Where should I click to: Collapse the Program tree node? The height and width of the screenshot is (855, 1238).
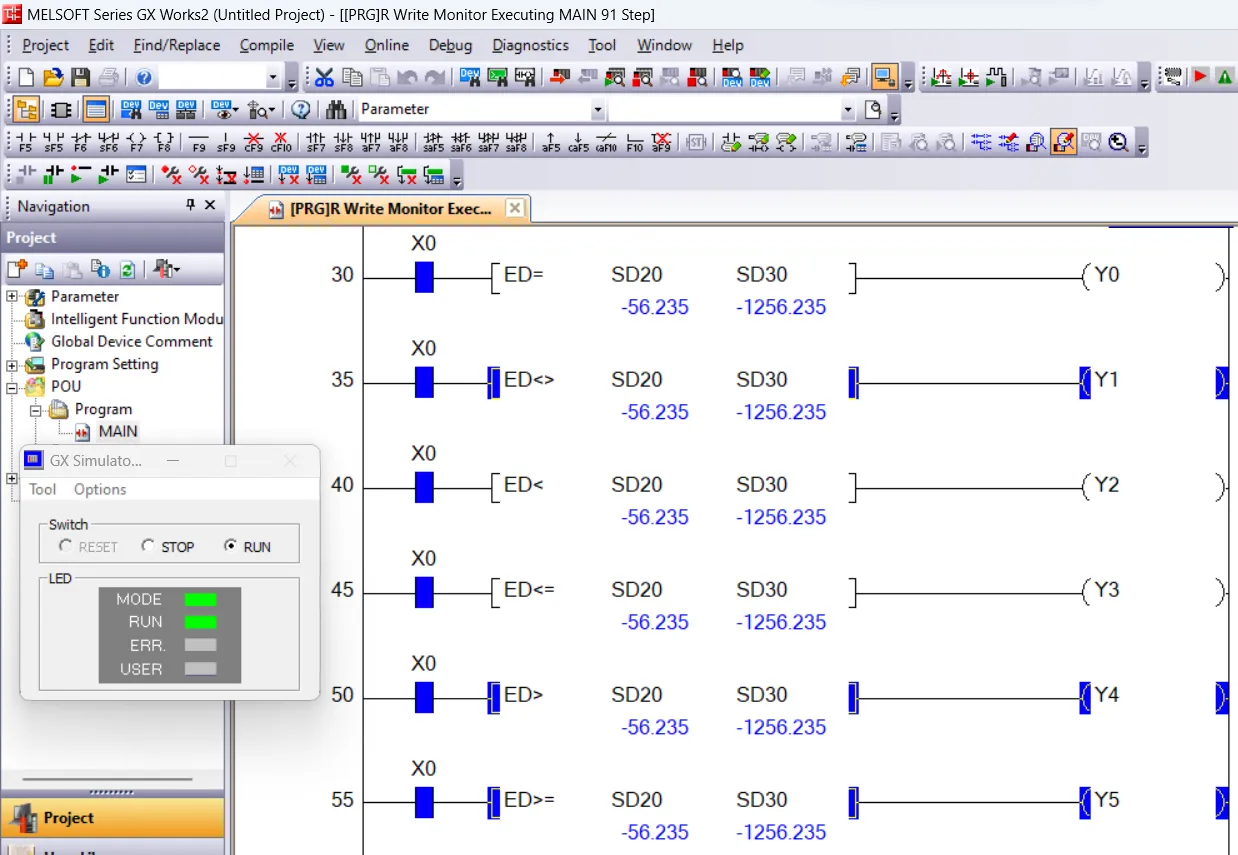pos(35,410)
